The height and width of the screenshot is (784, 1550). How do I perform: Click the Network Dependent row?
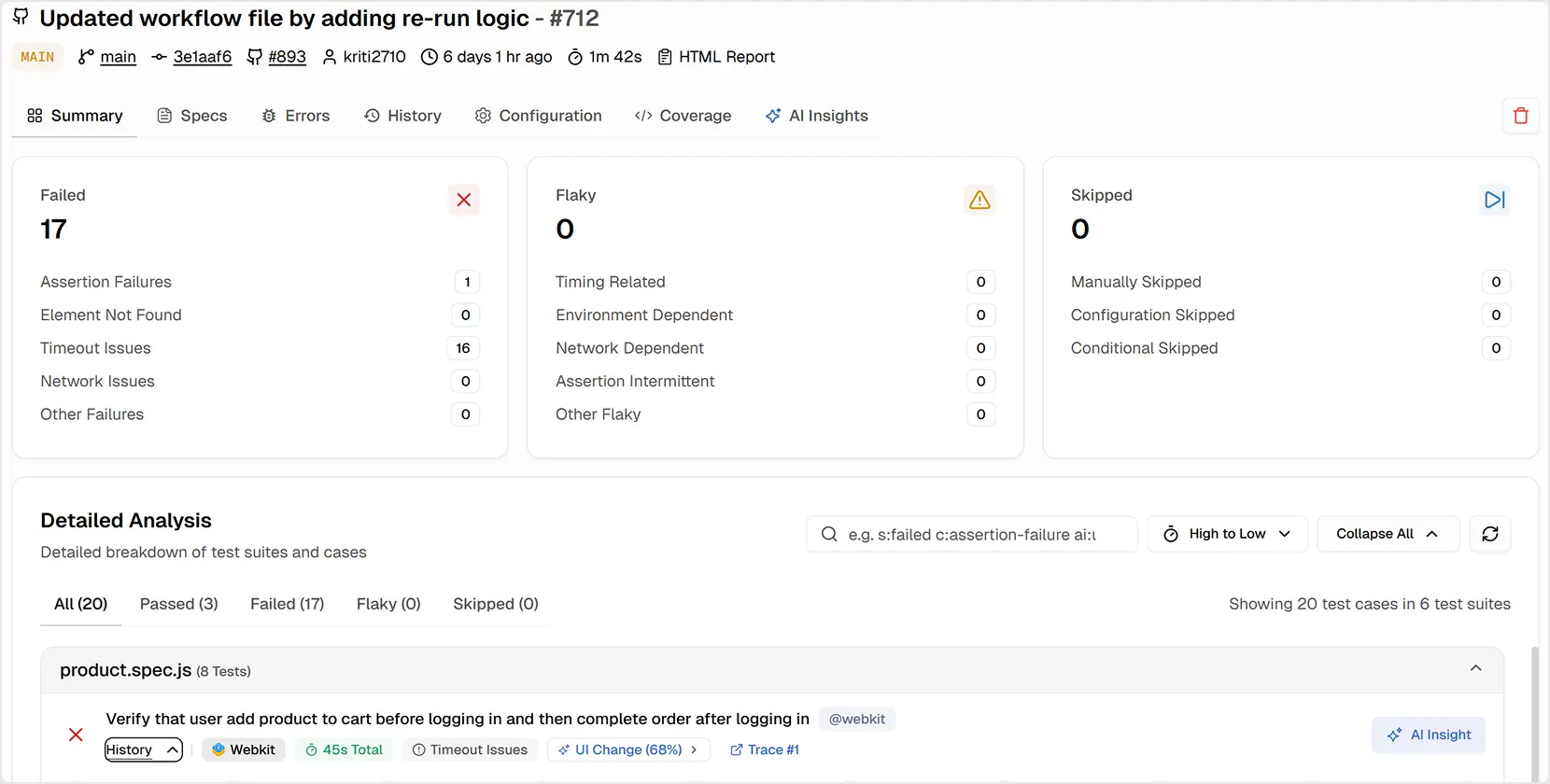pos(775,348)
